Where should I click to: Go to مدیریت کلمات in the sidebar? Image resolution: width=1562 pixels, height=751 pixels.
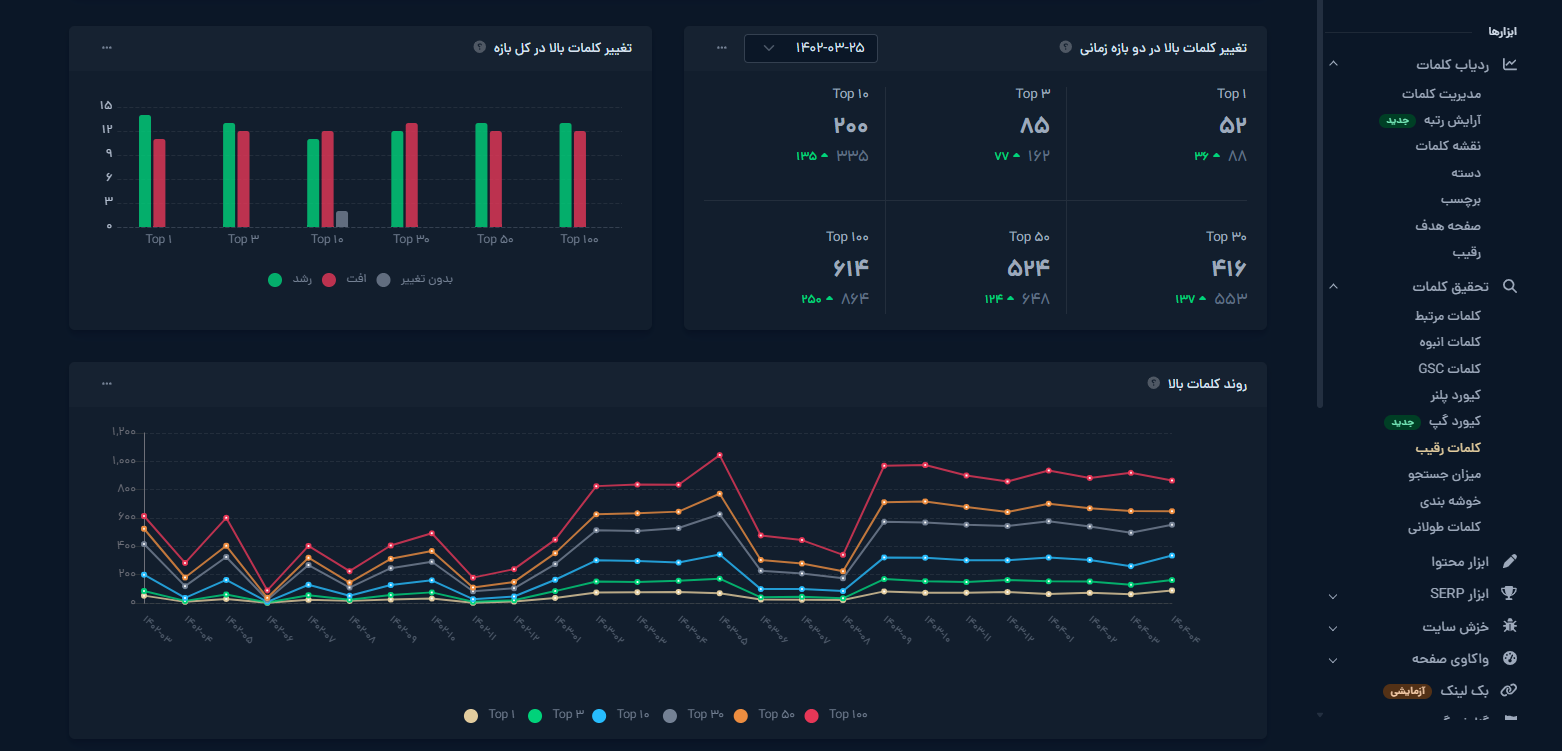click(x=1441, y=94)
